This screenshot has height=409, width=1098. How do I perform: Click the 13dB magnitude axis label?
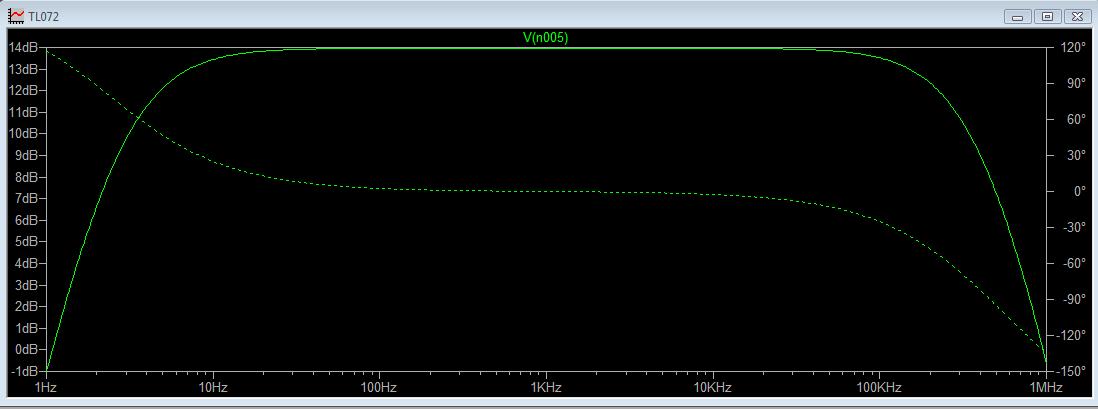point(23,69)
